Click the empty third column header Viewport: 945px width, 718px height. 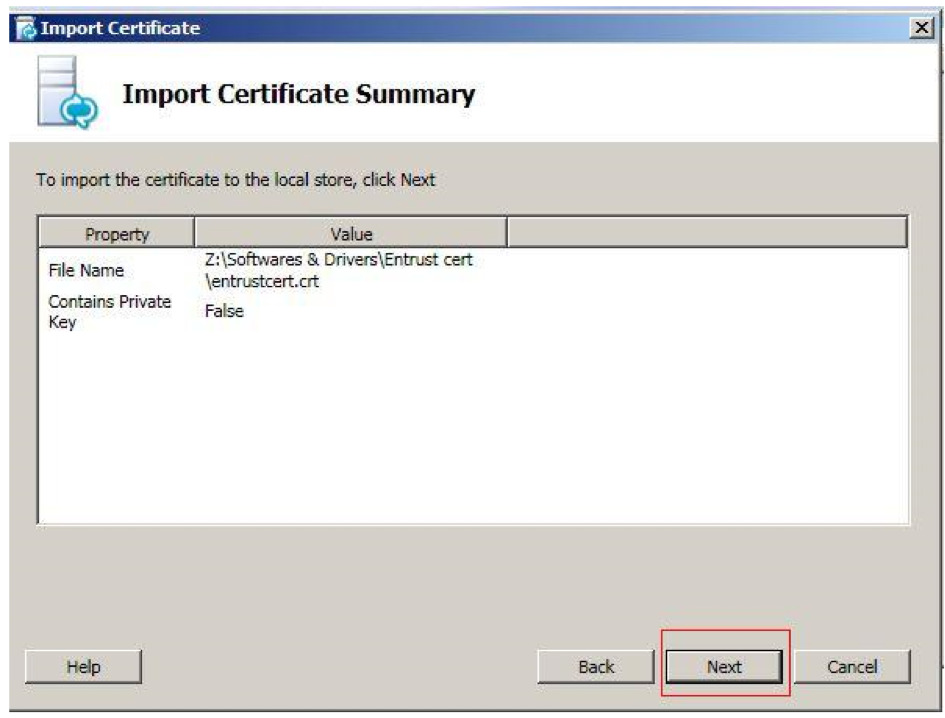pos(707,233)
